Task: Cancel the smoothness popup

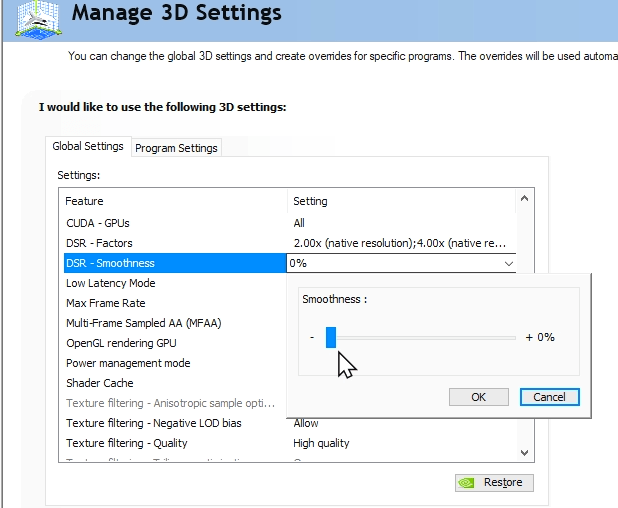Action: pos(549,397)
